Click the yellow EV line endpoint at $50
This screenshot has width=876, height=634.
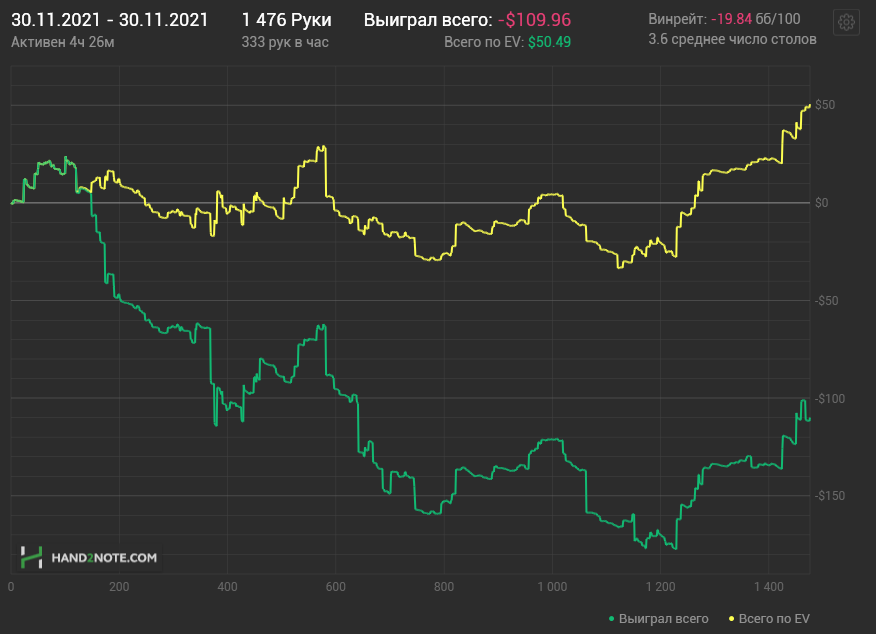810,105
